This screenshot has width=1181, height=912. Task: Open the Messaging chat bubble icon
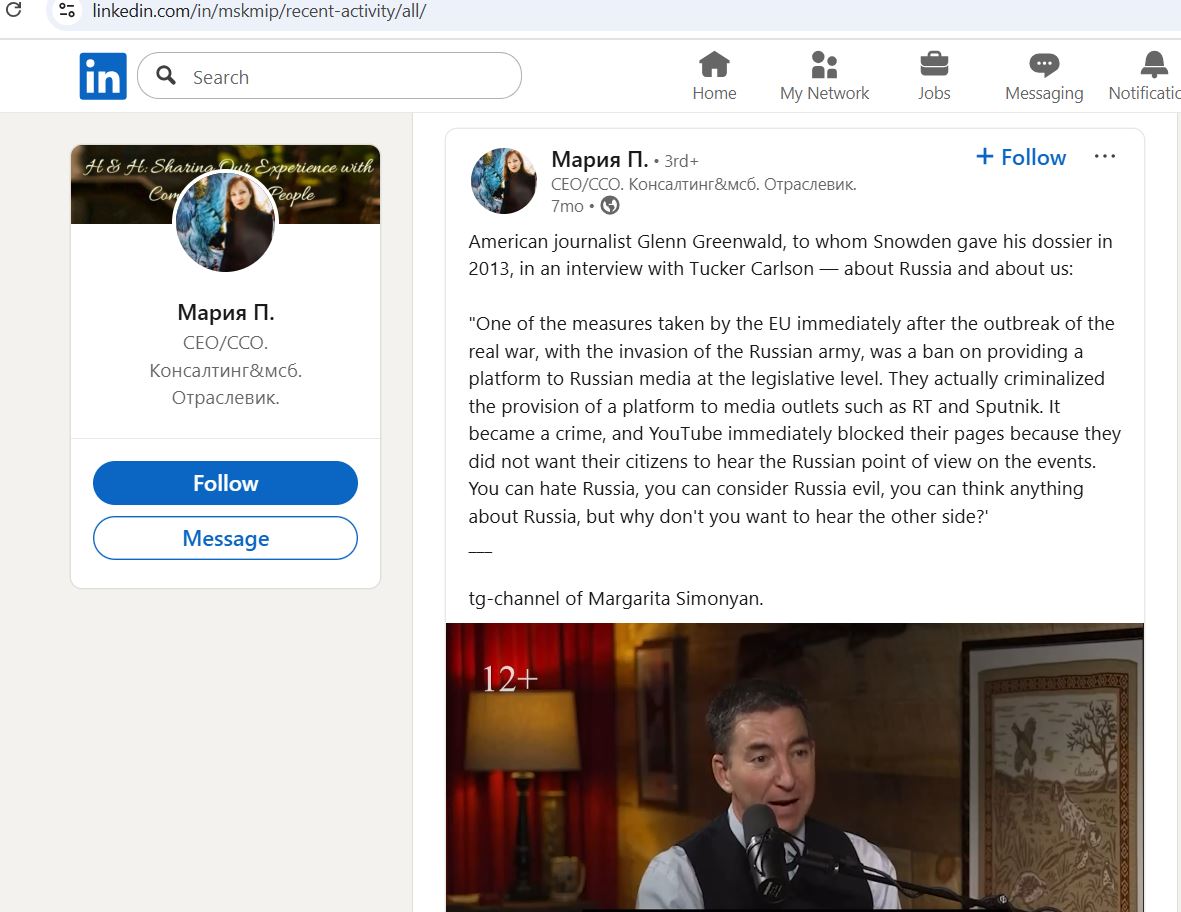click(1044, 65)
